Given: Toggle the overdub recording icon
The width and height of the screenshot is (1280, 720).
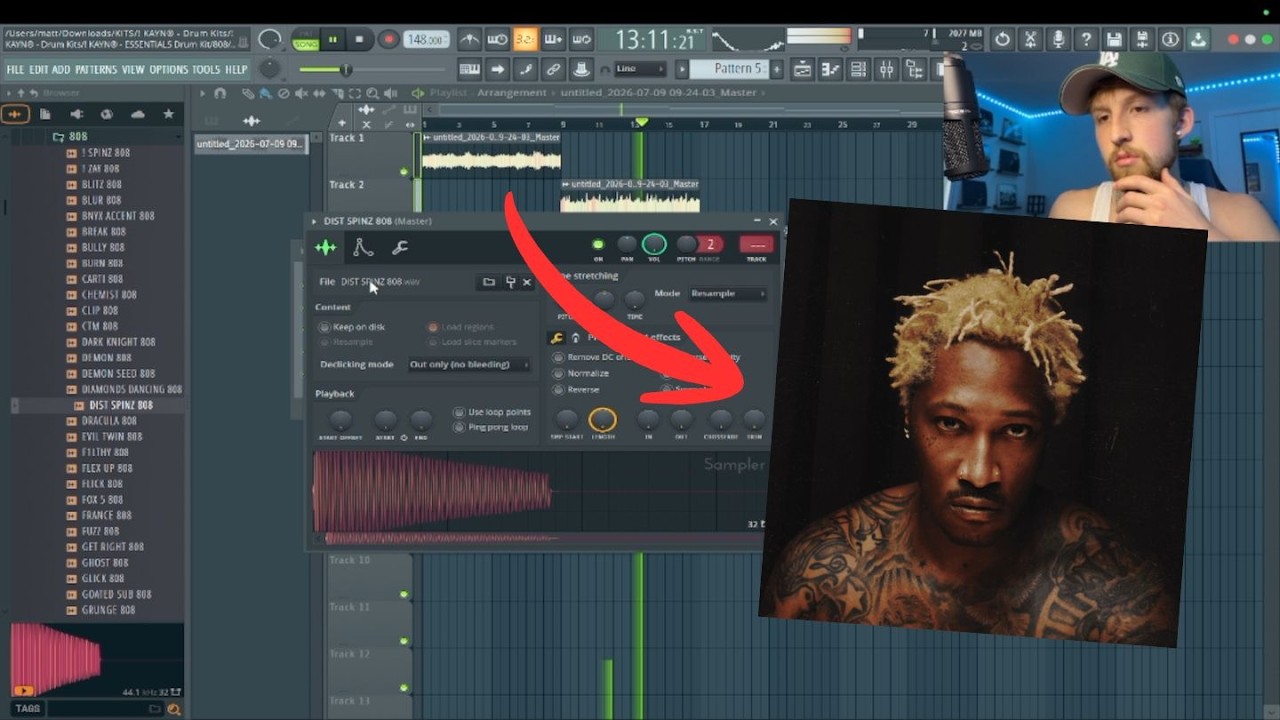Looking at the screenshot, I should click(553, 40).
